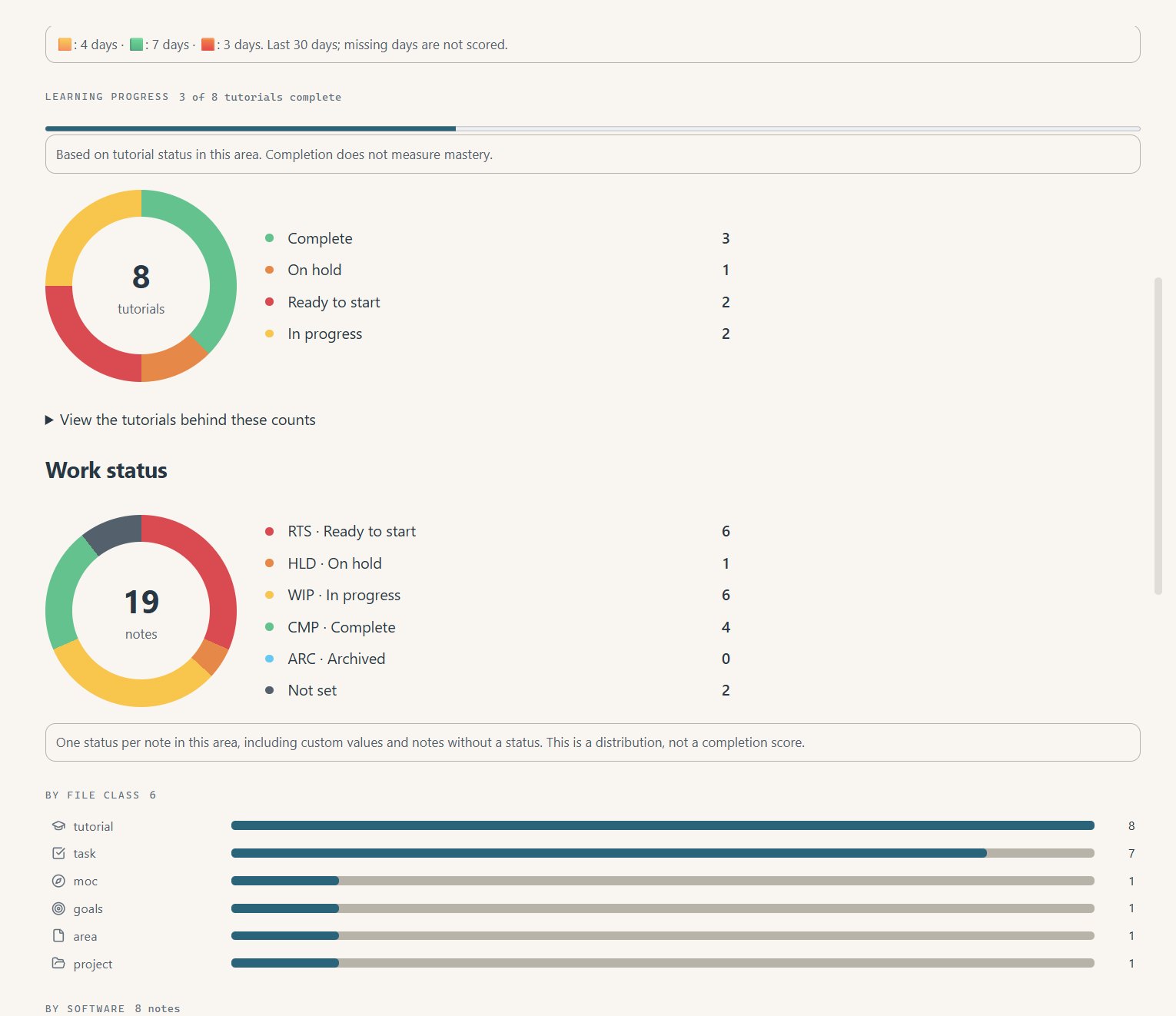The width and height of the screenshot is (1176, 1016).
Task: Click the blue dot beside 'ARC · Archived'
Action: point(269,659)
